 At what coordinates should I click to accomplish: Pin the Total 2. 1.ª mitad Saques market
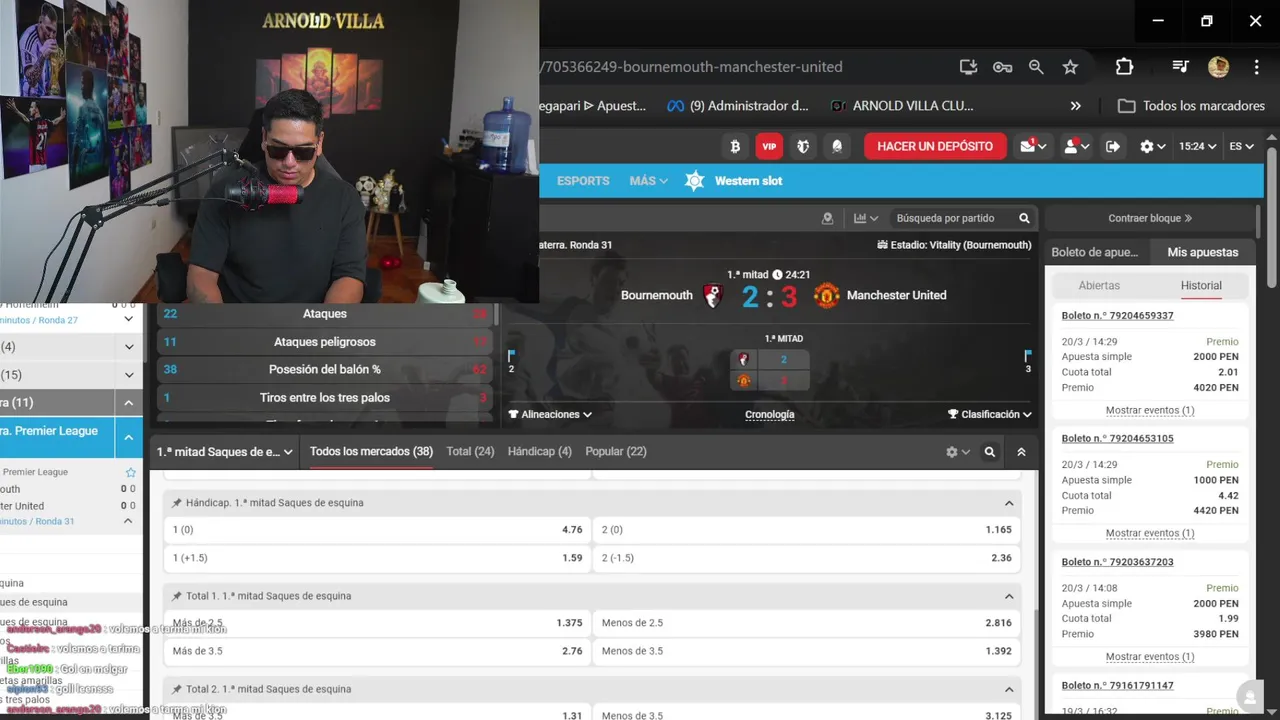point(177,689)
